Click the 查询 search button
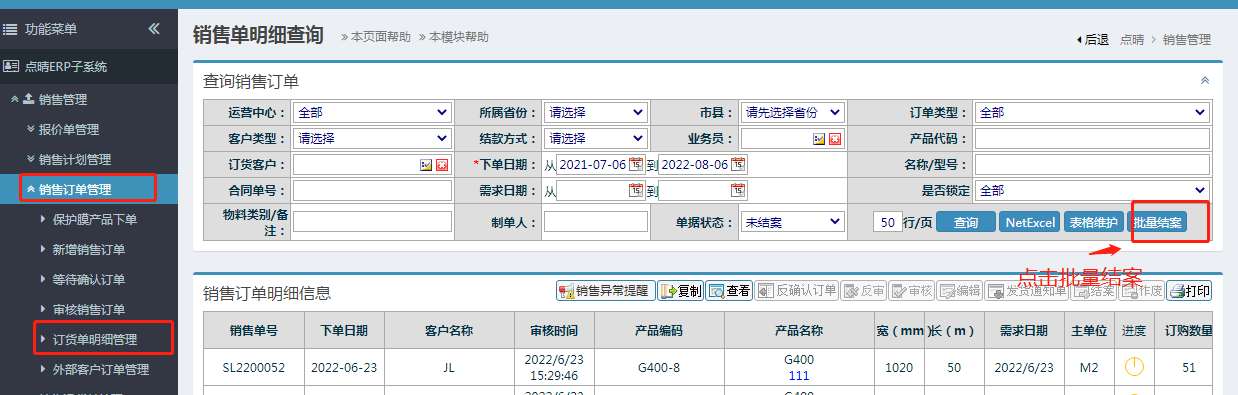Screen dimensions: 1238x395 pos(965,222)
